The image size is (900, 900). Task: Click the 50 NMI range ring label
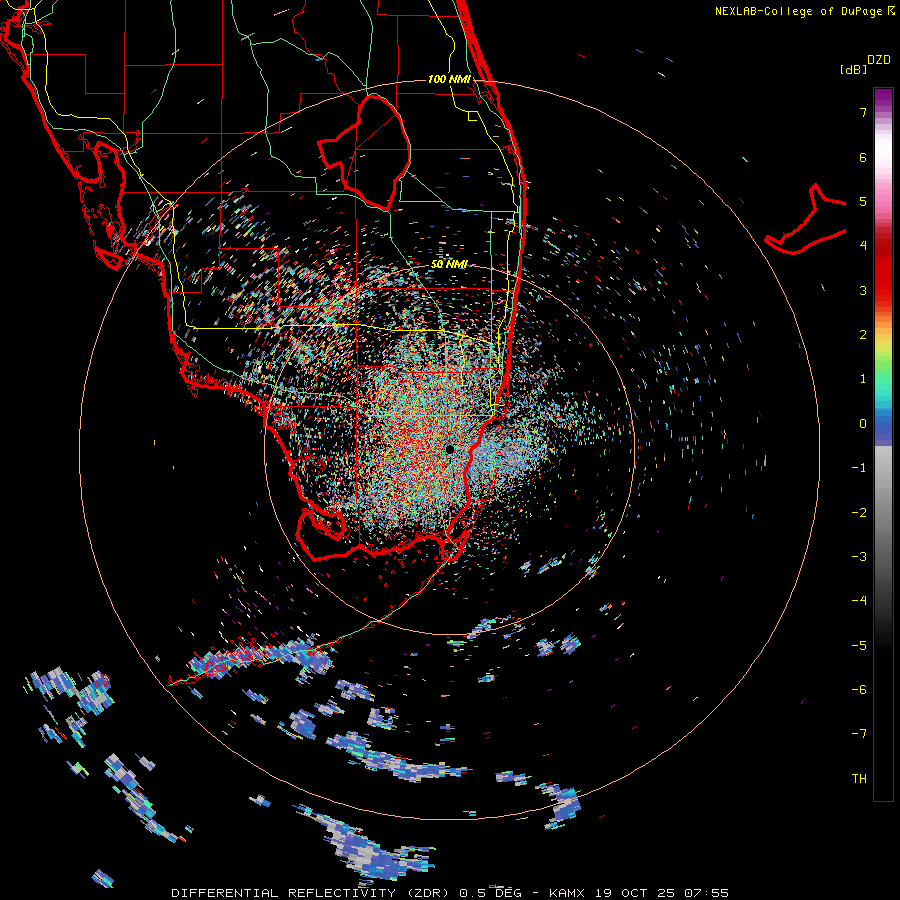449,264
